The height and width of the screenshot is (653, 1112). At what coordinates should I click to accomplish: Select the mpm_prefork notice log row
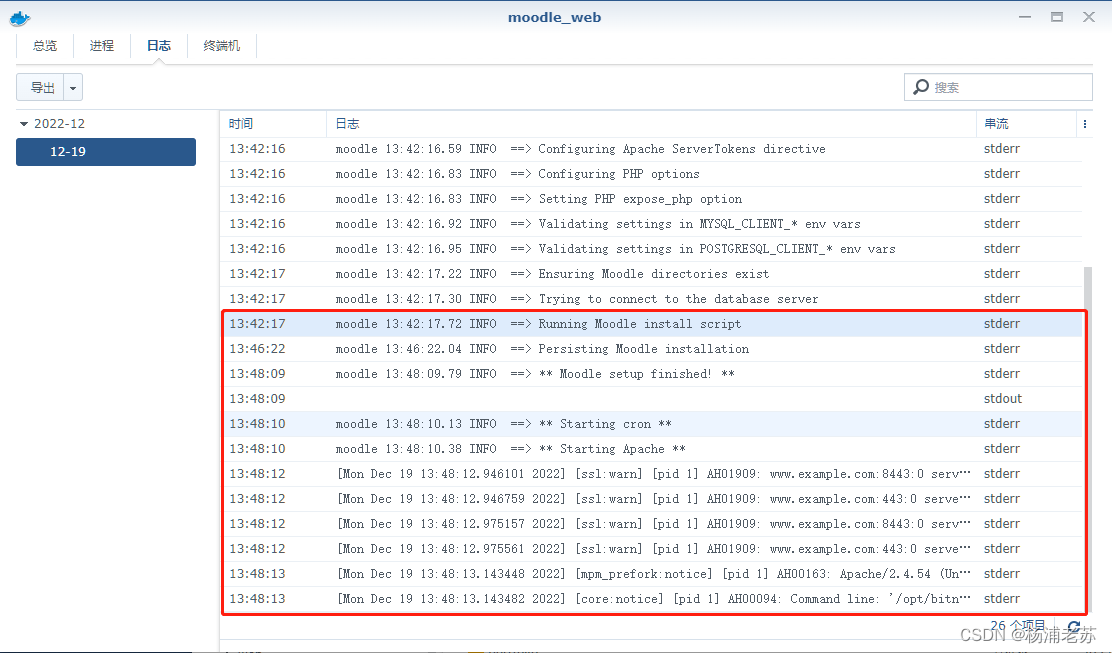pyautogui.click(x=651, y=574)
